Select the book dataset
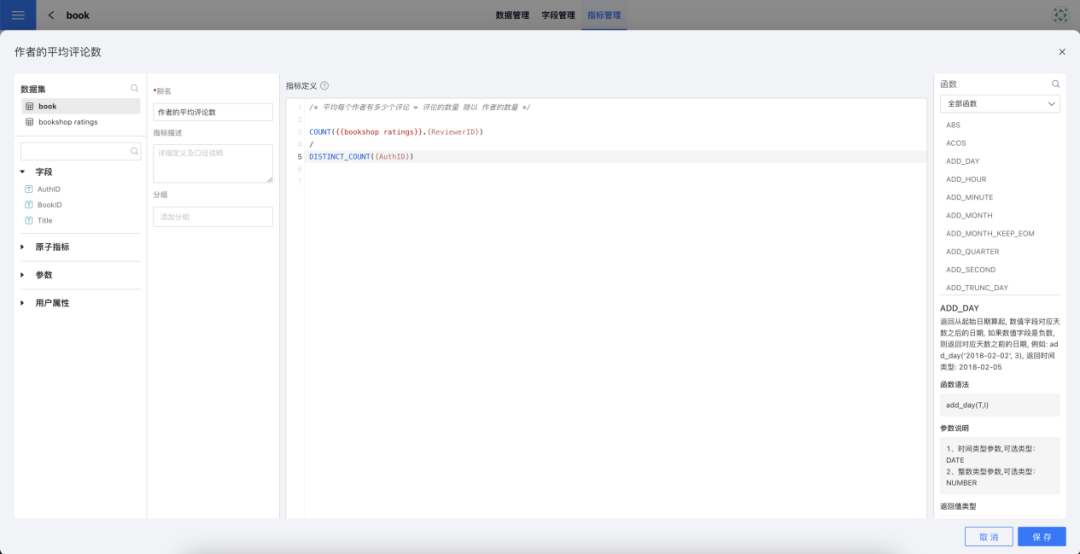Viewport: 1080px width, 554px height. [81, 106]
